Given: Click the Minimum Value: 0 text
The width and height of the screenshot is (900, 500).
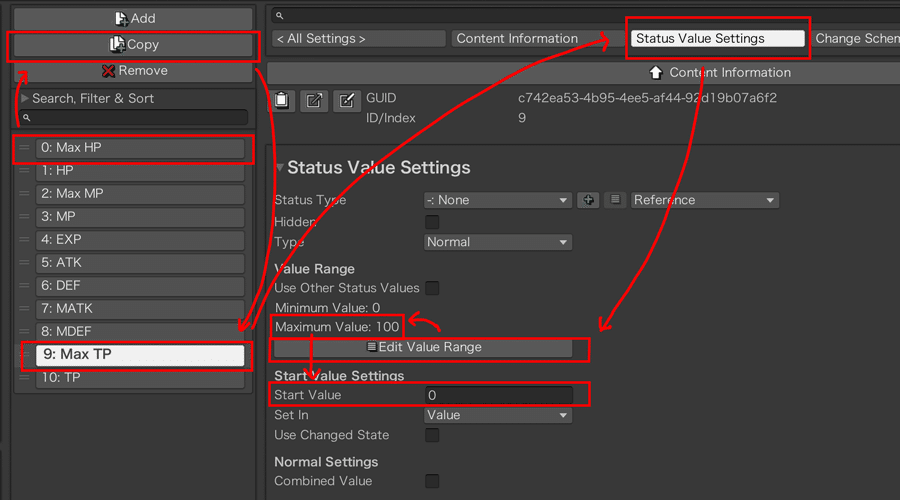Looking at the screenshot, I should point(327,308).
